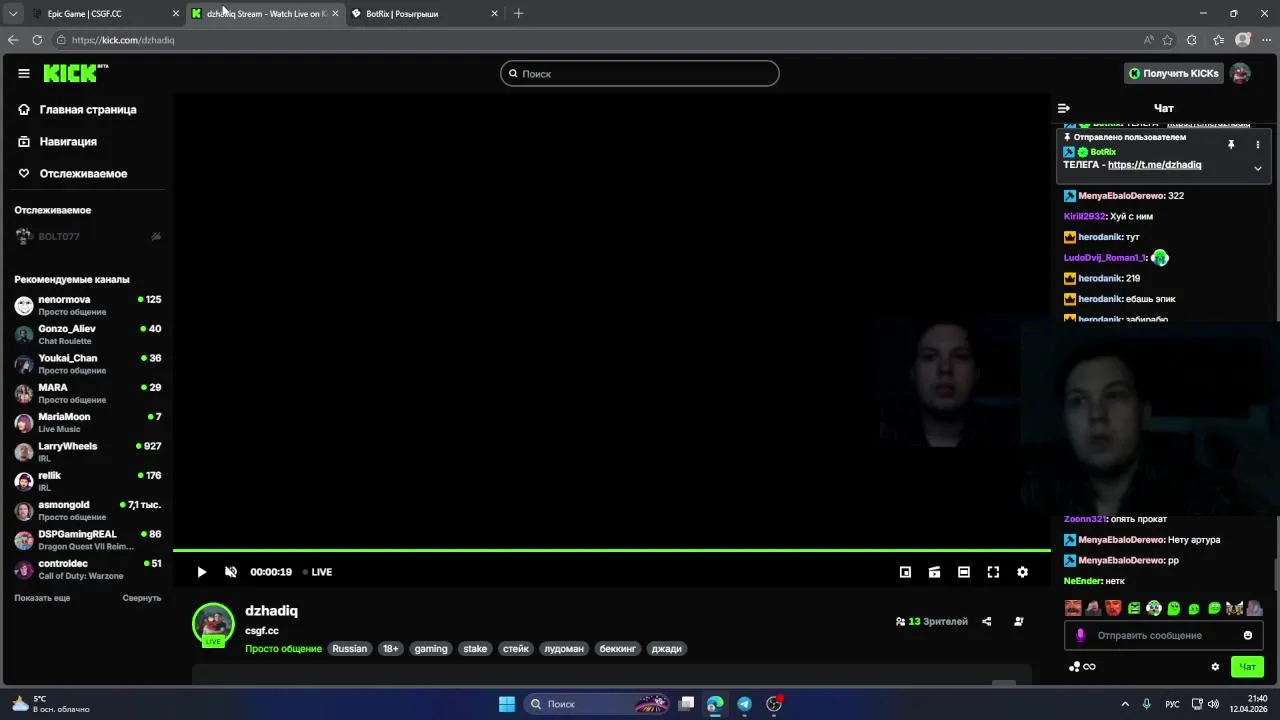Toggle theater mode in the player
This screenshot has width=1280, height=720.
click(x=963, y=572)
